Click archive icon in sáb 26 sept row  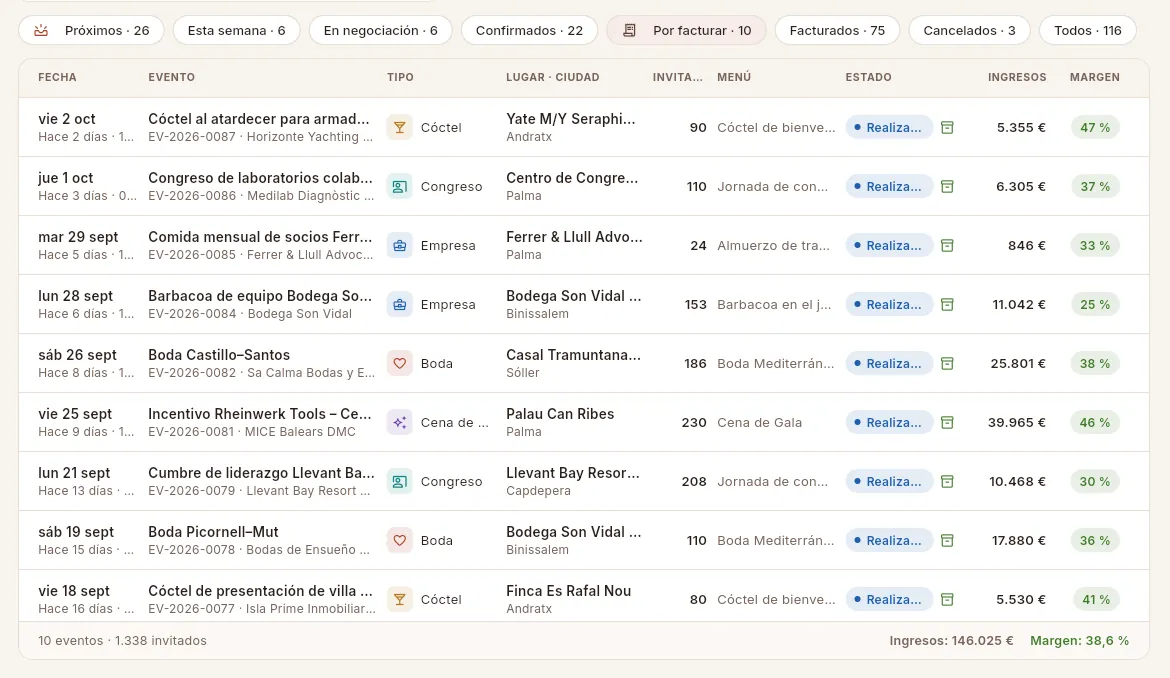tap(947, 363)
